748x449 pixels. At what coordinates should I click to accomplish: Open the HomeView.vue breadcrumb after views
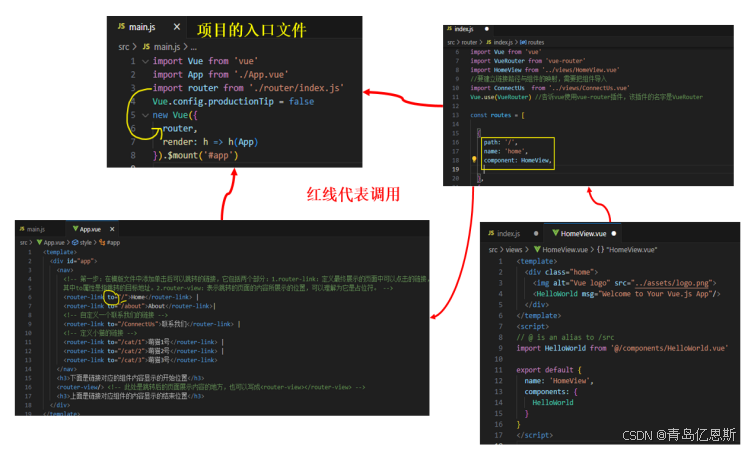(x=561, y=250)
